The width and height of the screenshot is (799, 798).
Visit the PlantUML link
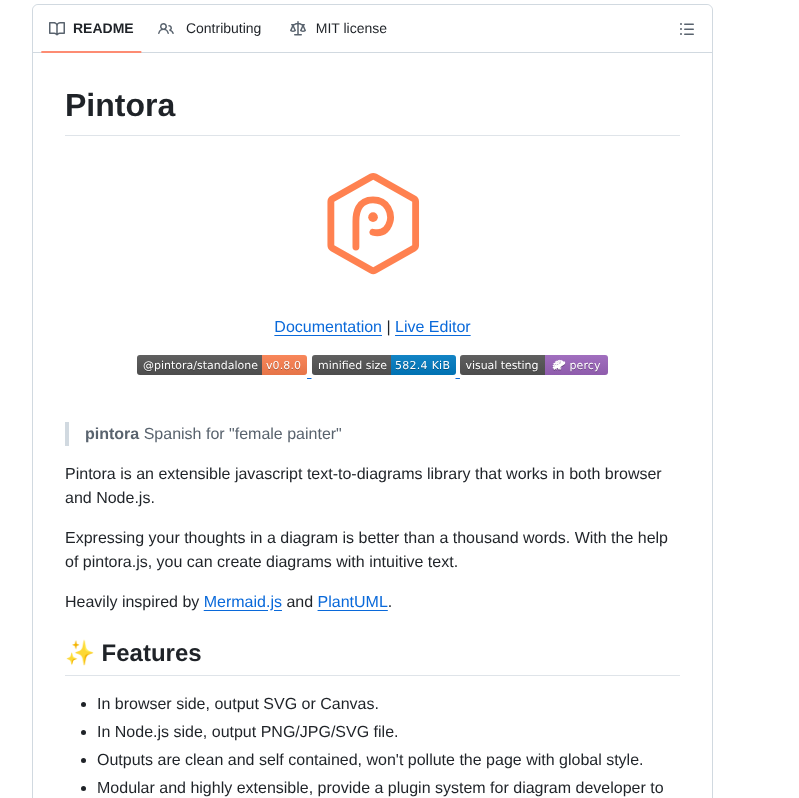[x=352, y=602]
